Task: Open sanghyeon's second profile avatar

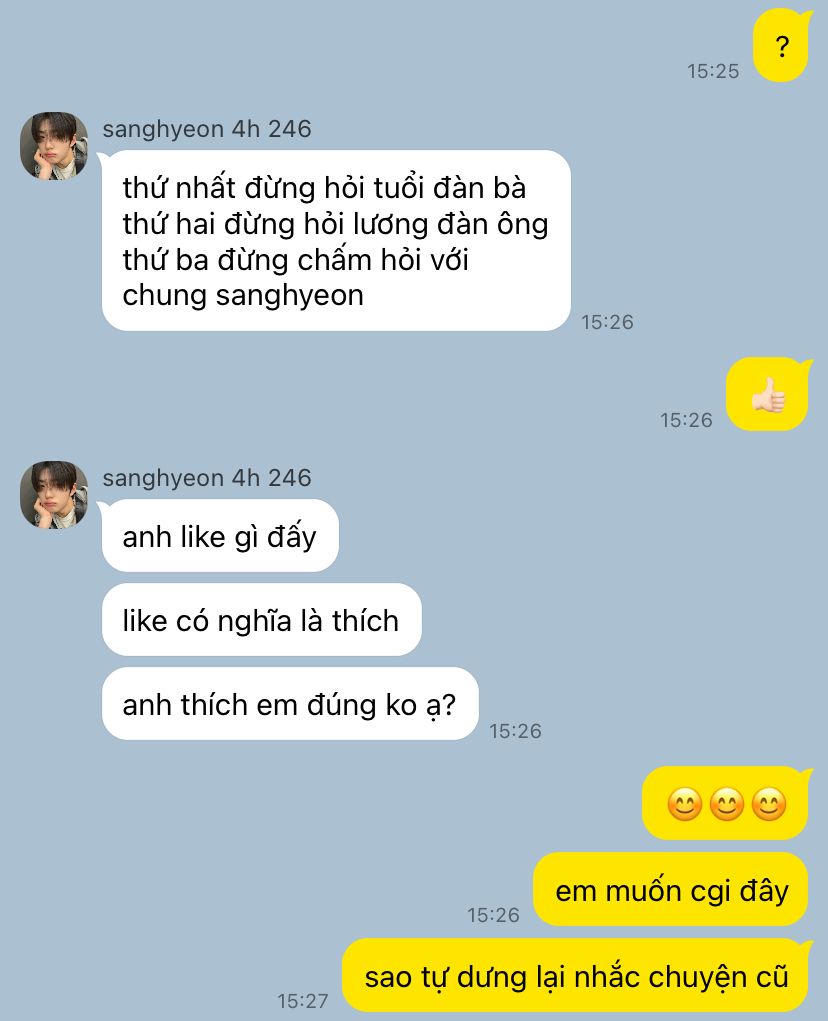Action: pyautogui.click(x=54, y=494)
